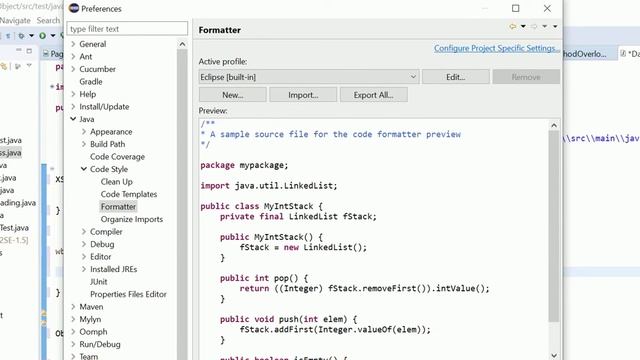The image size is (640, 360).
Task: Open the preferences view menu arrow
Action: 555,27
